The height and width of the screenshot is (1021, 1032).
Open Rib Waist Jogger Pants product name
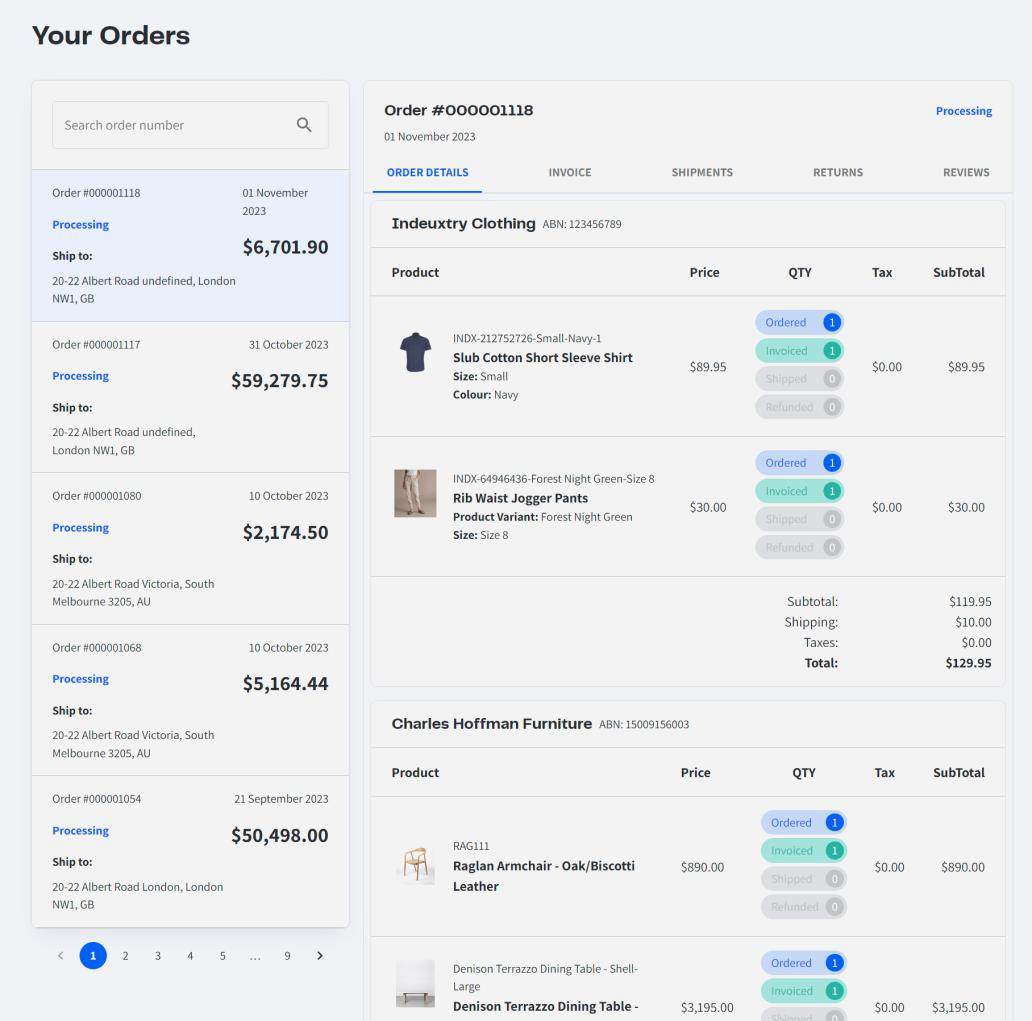(520, 498)
